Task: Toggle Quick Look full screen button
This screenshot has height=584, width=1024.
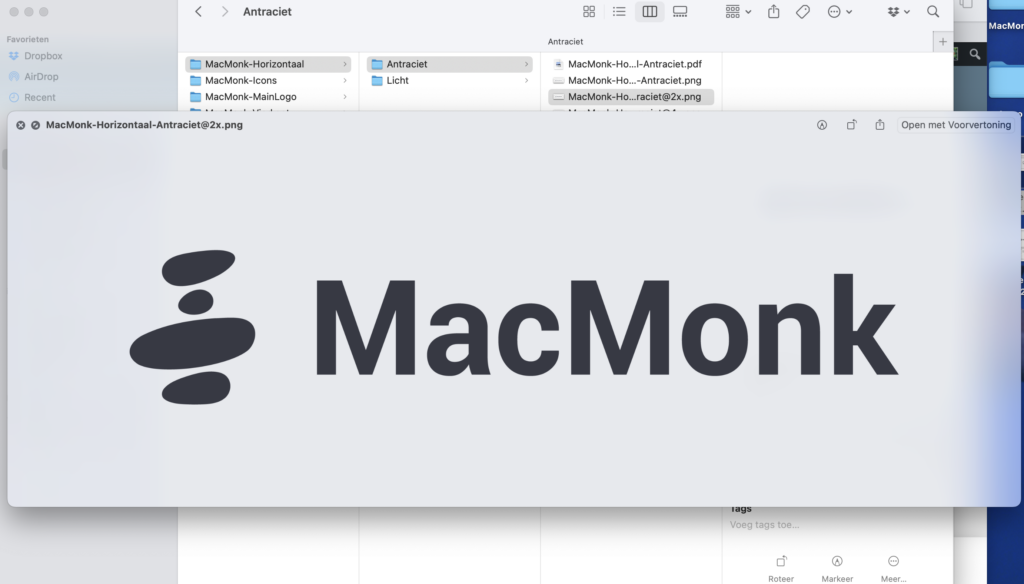Action: click(x=35, y=125)
